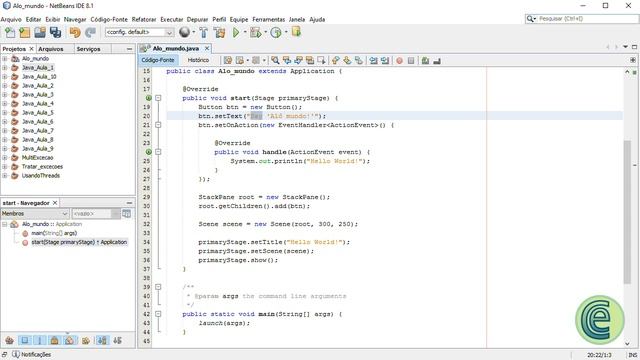Click Stop Macro Recording icon
The image size is (640, 360).
411,60
